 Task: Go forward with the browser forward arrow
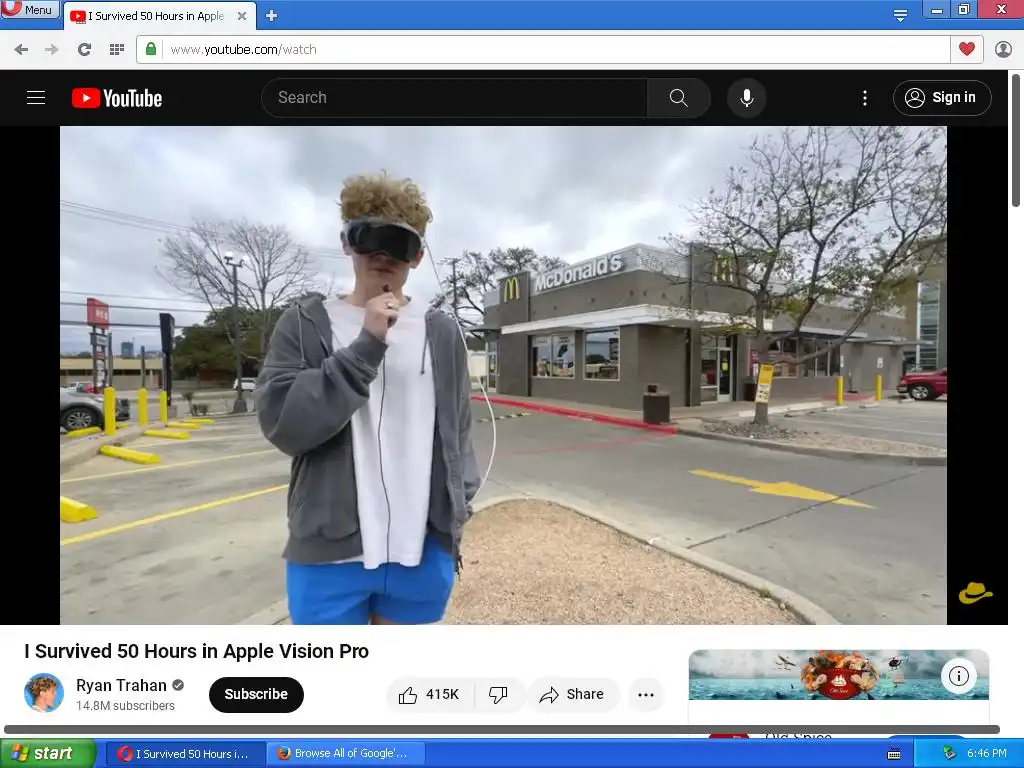point(52,50)
